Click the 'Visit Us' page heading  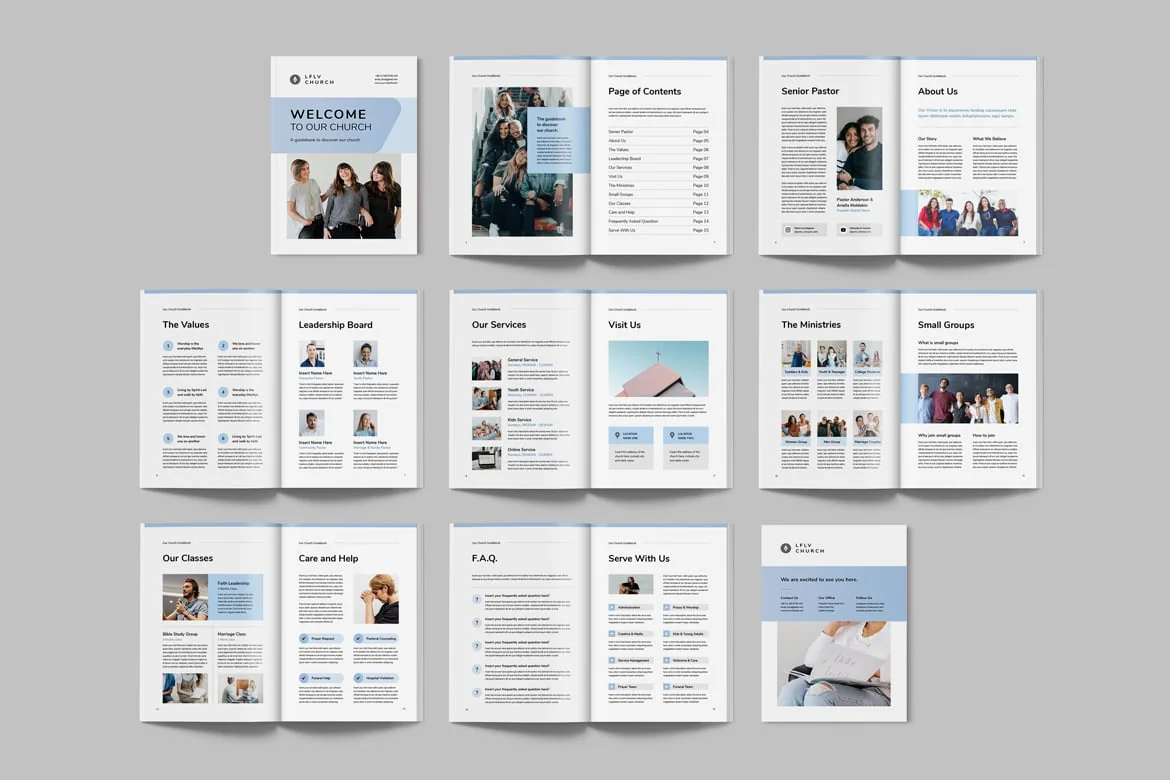[x=625, y=325]
